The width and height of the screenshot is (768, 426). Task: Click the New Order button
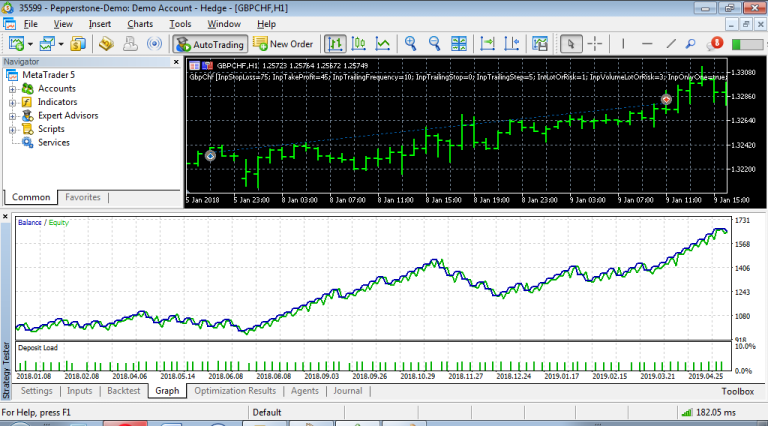tap(283, 44)
